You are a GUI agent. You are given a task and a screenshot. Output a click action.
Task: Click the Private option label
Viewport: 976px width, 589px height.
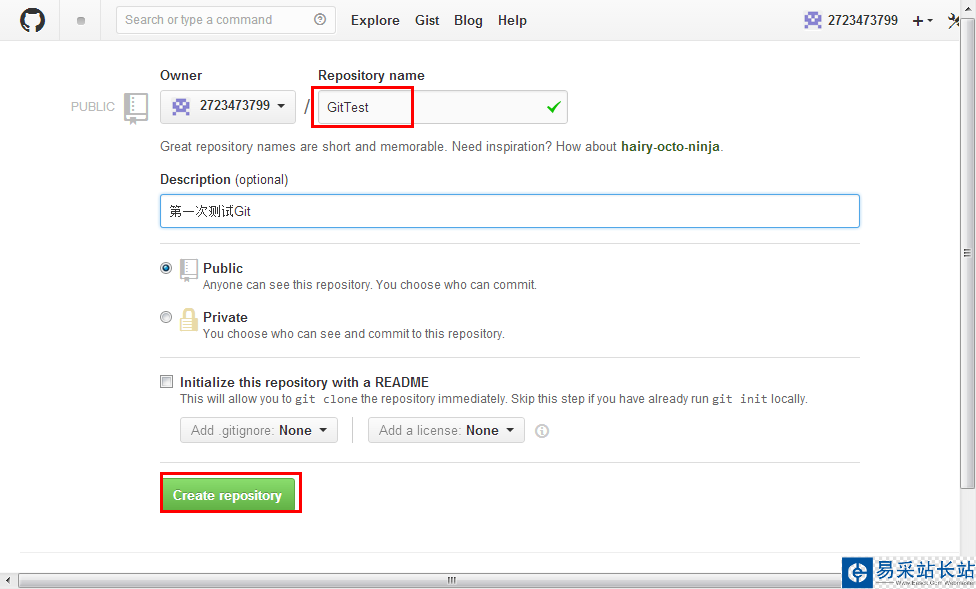[225, 318]
